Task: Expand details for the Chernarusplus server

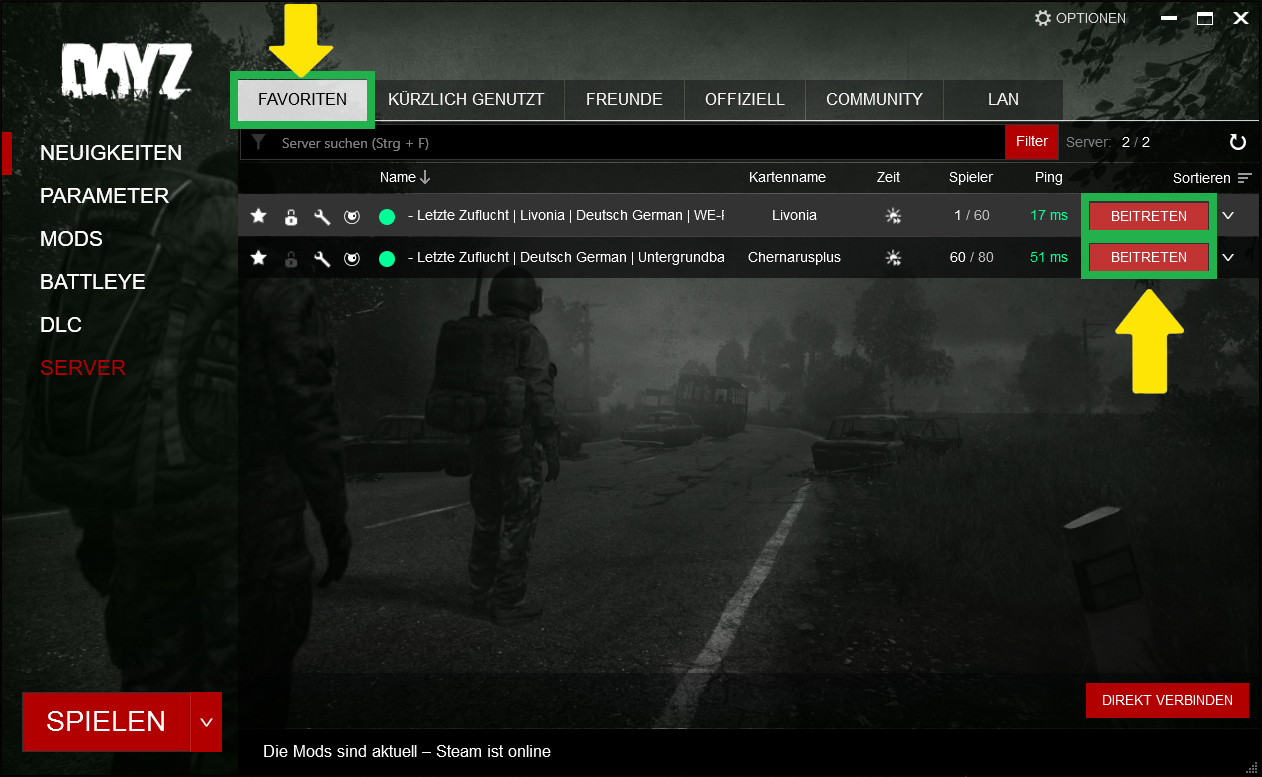Action: [x=1228, y=257]
